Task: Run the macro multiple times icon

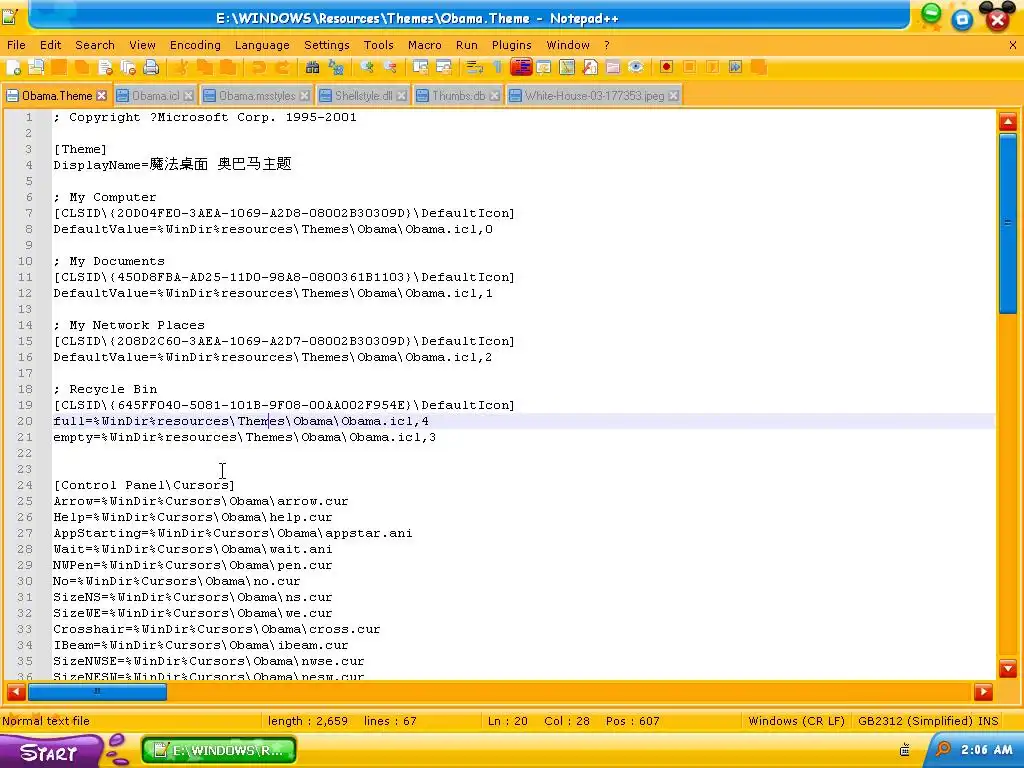Action: [735, 67]
